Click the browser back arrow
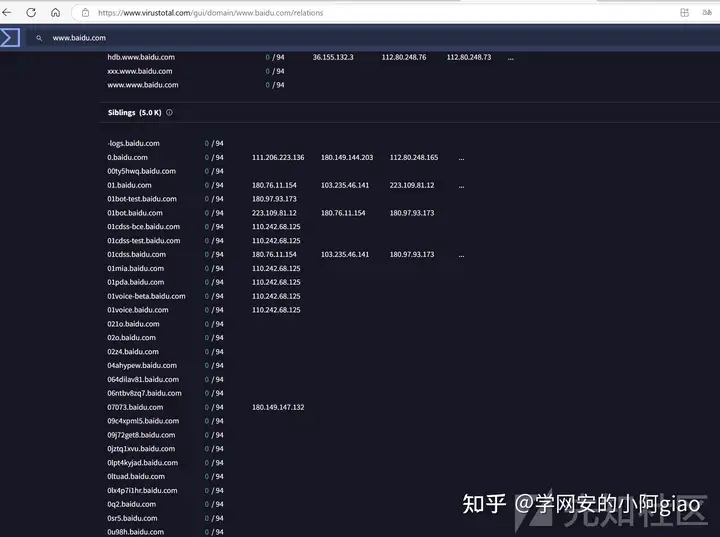720x537 pixels. click(6, 12)
